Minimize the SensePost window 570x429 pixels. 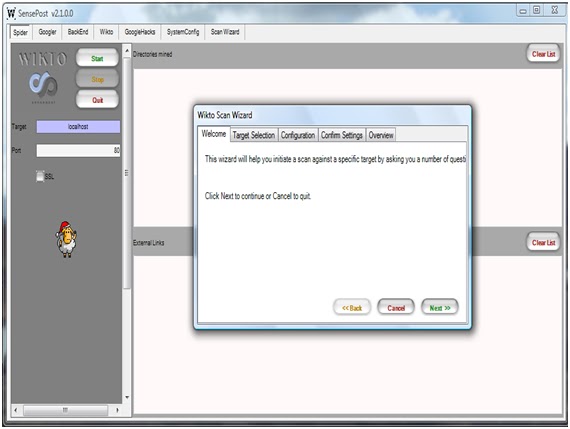click(x=523, y=11)
